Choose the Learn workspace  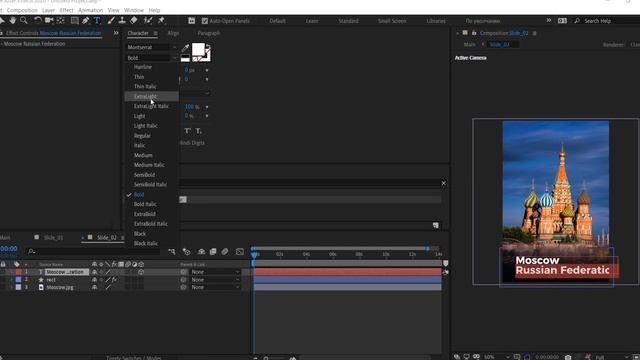click(312, 21)
